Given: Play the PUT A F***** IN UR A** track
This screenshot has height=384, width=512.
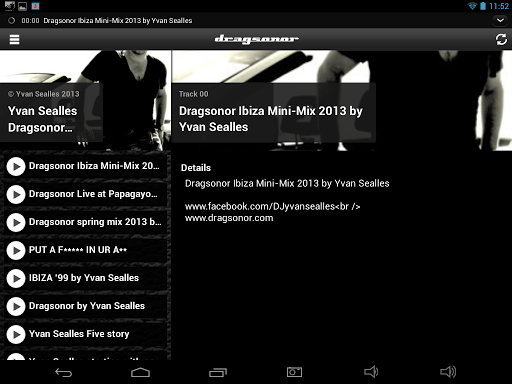Looking at the screenshot, I should point(16,250).
